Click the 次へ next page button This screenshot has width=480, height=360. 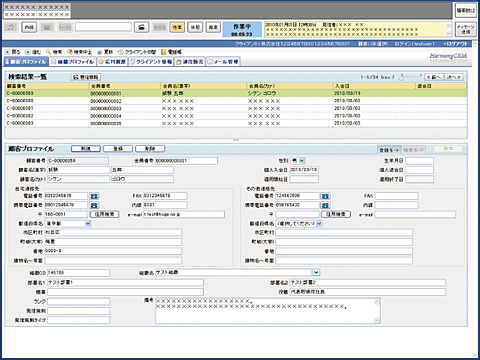click(454, 77)
